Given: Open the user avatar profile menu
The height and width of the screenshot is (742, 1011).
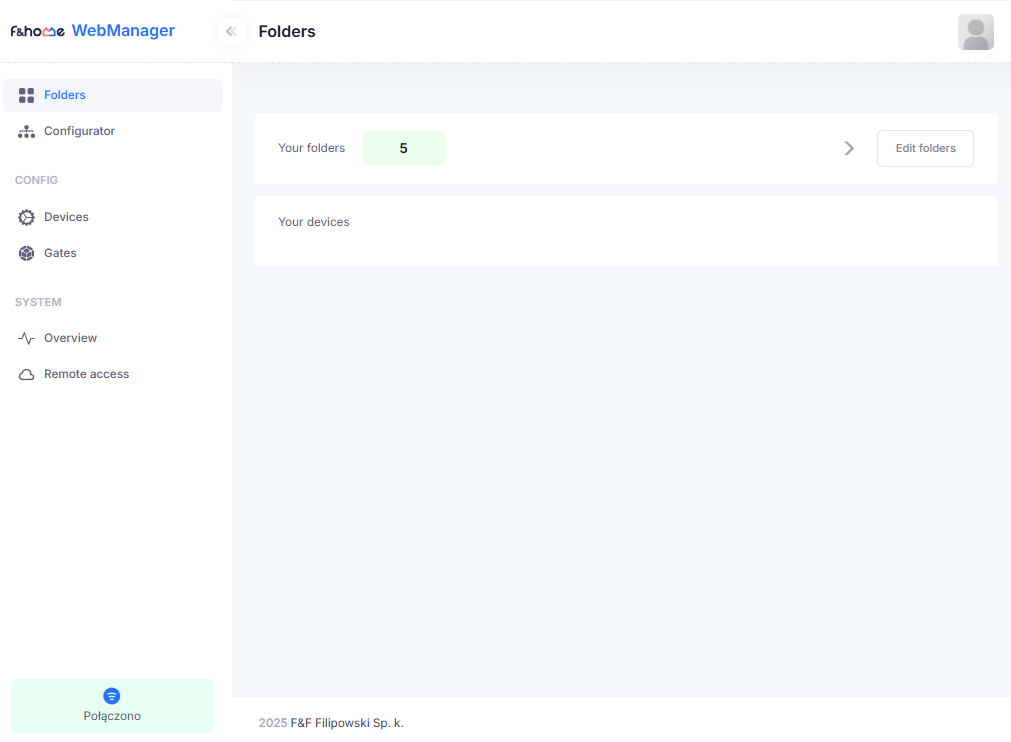Looking at the screenshot, I should (x=976, y=32).
